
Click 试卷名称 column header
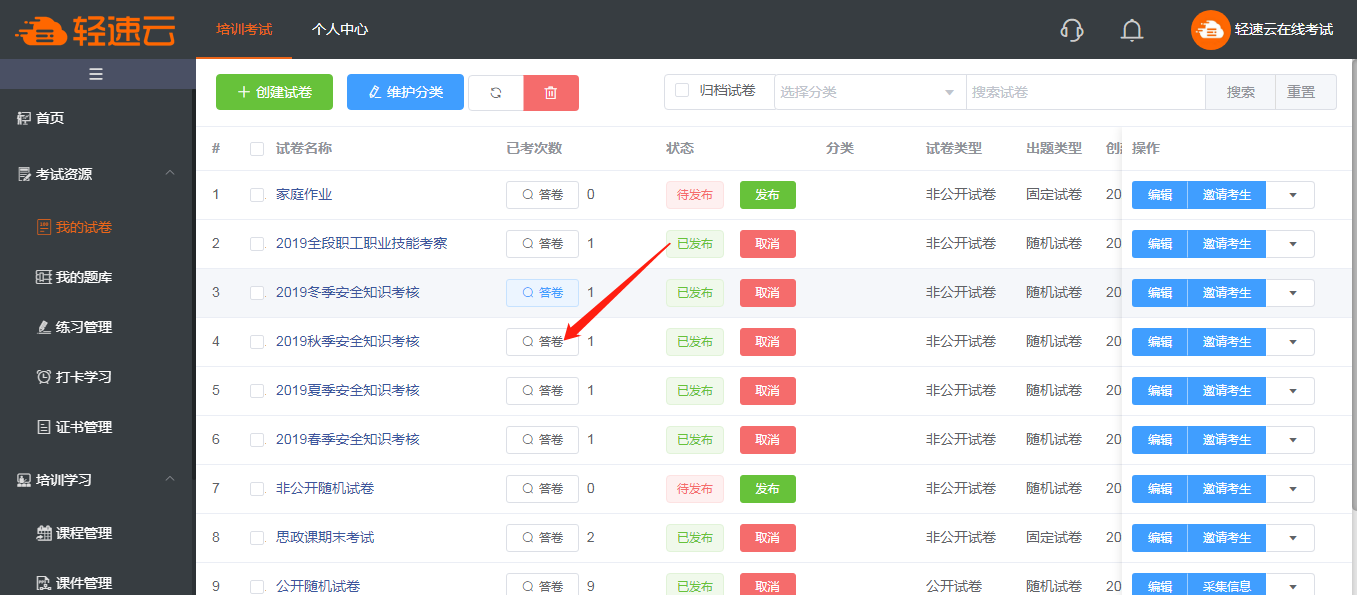coord(304,149)
